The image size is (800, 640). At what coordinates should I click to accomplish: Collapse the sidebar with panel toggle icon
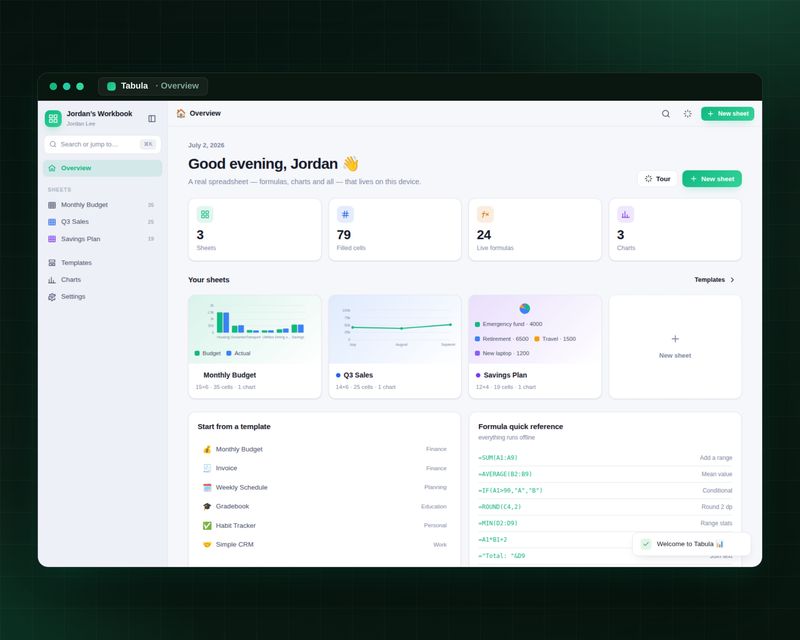pos(152,118)
